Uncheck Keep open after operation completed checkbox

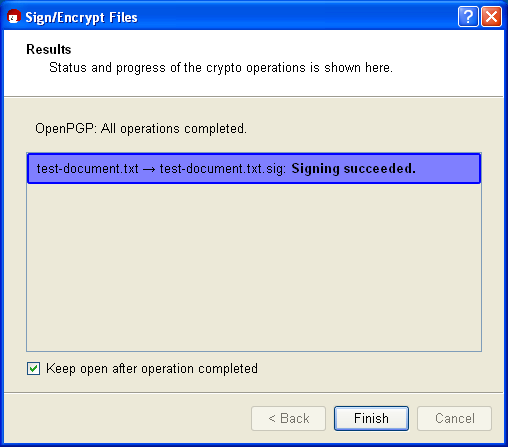tap(33, 369)
